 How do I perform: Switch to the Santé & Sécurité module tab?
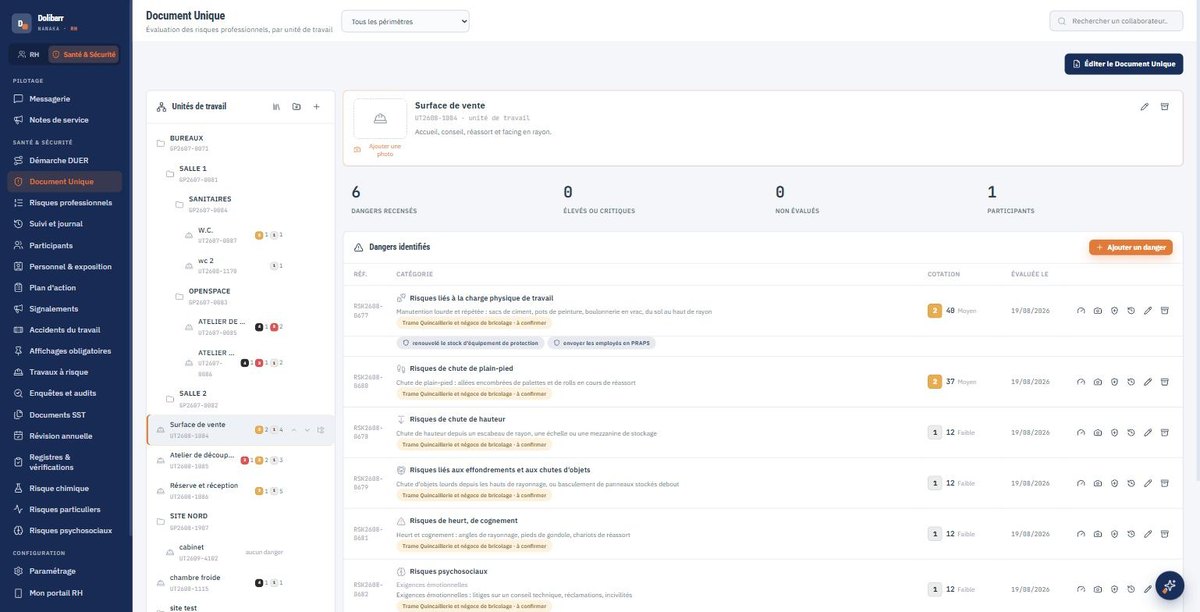click(84, 54)
